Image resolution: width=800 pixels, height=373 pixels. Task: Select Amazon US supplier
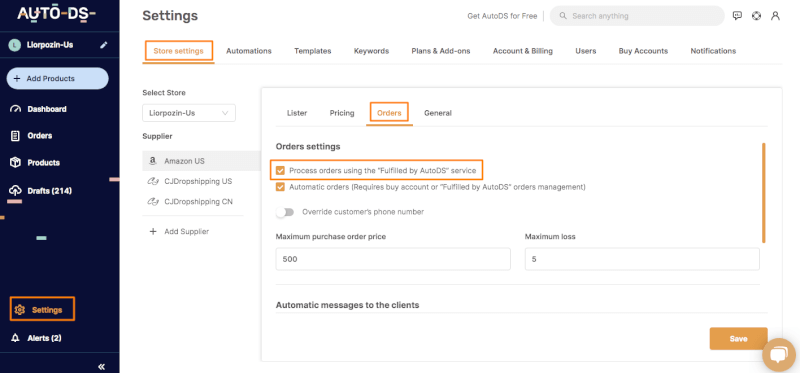pyautogui.click(x=202, y=161)
